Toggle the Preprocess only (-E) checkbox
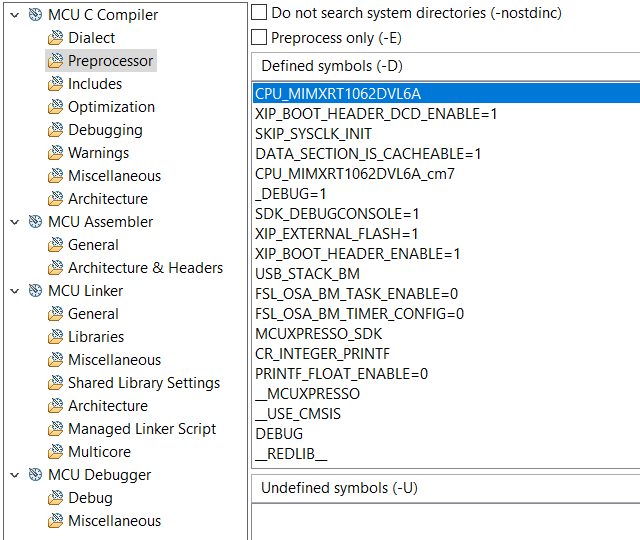This screenshot has width=640, height=540. click(x=259, y=38)
